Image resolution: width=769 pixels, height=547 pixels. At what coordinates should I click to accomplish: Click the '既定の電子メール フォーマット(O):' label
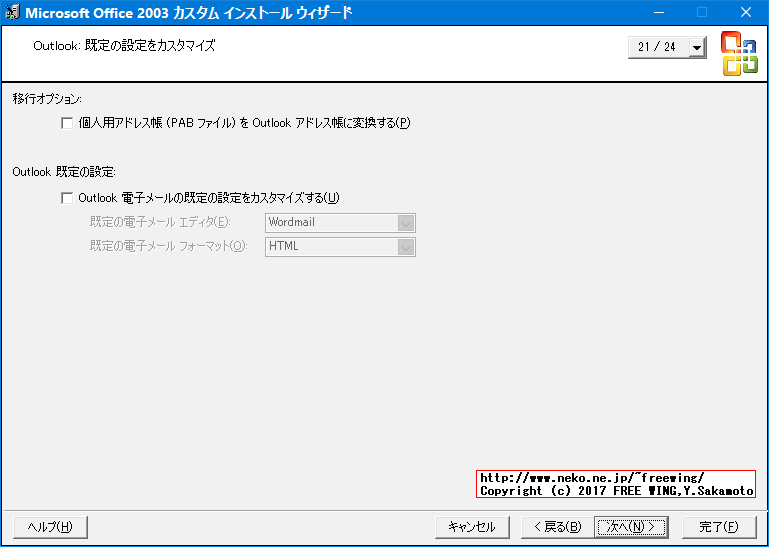[169, 246]
